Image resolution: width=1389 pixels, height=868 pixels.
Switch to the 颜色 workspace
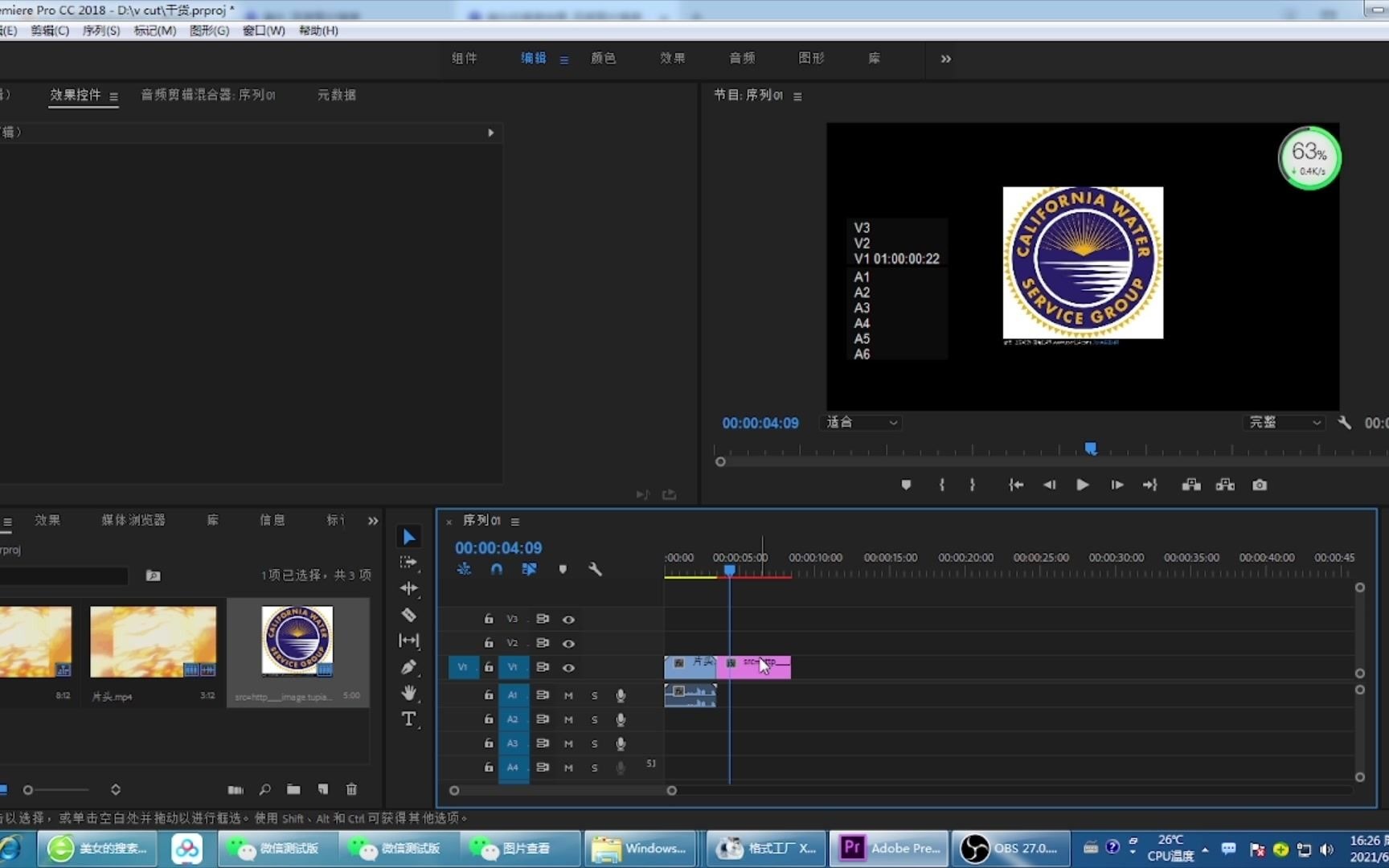pyautogui.click(x=603, y=58)
